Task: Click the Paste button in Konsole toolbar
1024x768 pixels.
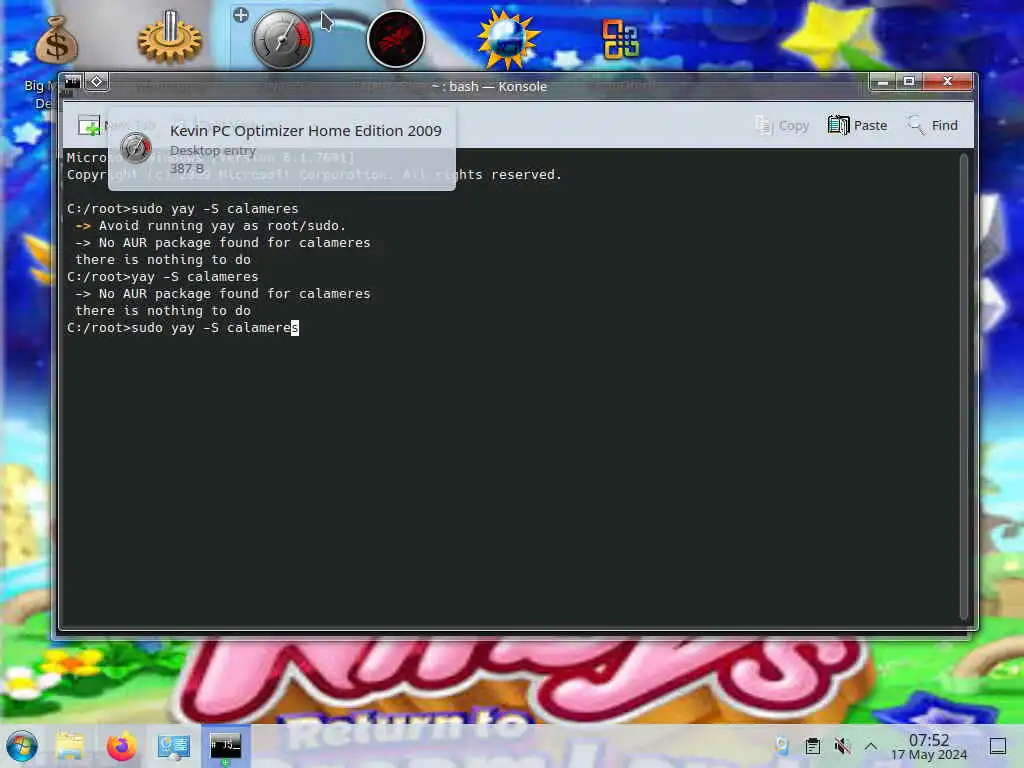Action: click(857, 125)
